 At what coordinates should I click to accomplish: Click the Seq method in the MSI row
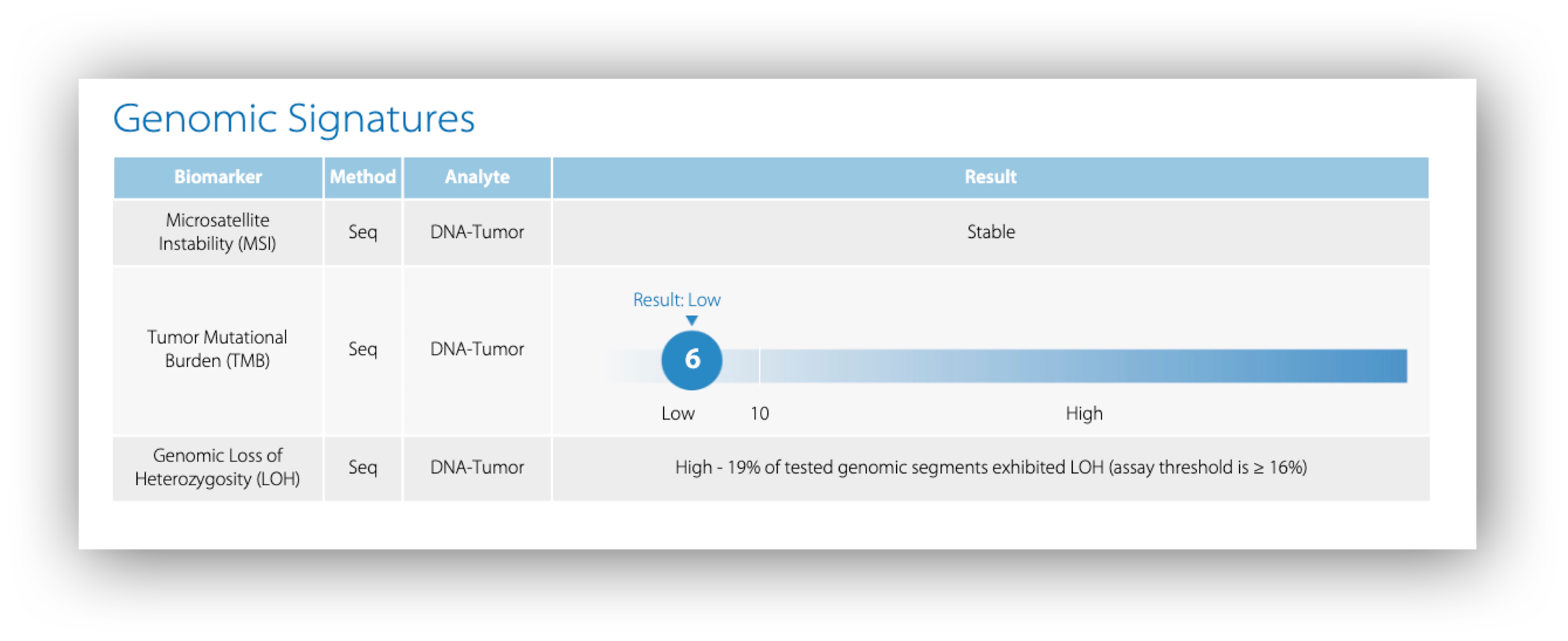(x=363, y=232)
